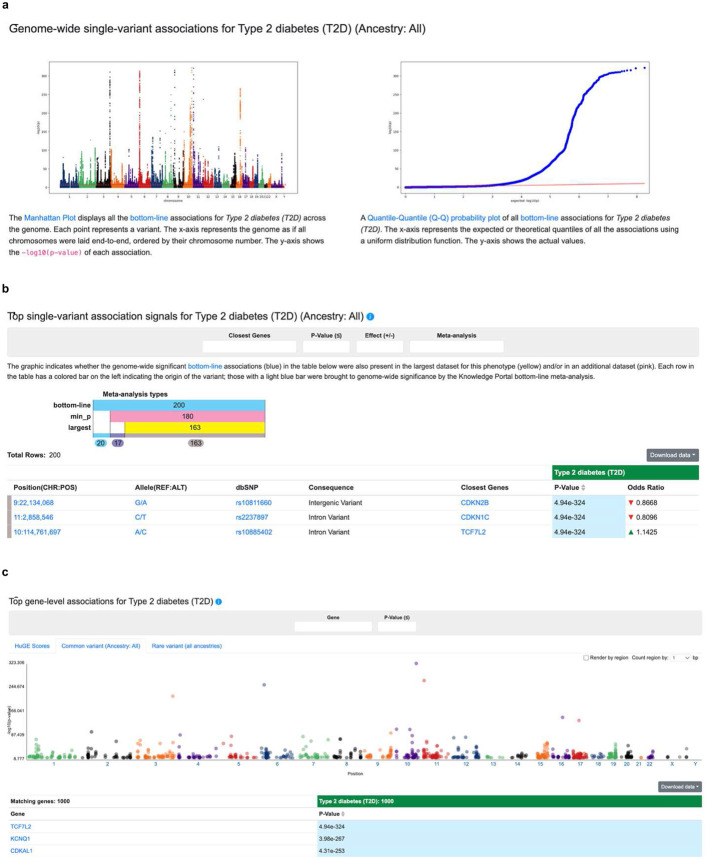This screenshot has width=706, height=859.
Task: Open the Common variant (Ancestry: All) tab
Action: 101,646
